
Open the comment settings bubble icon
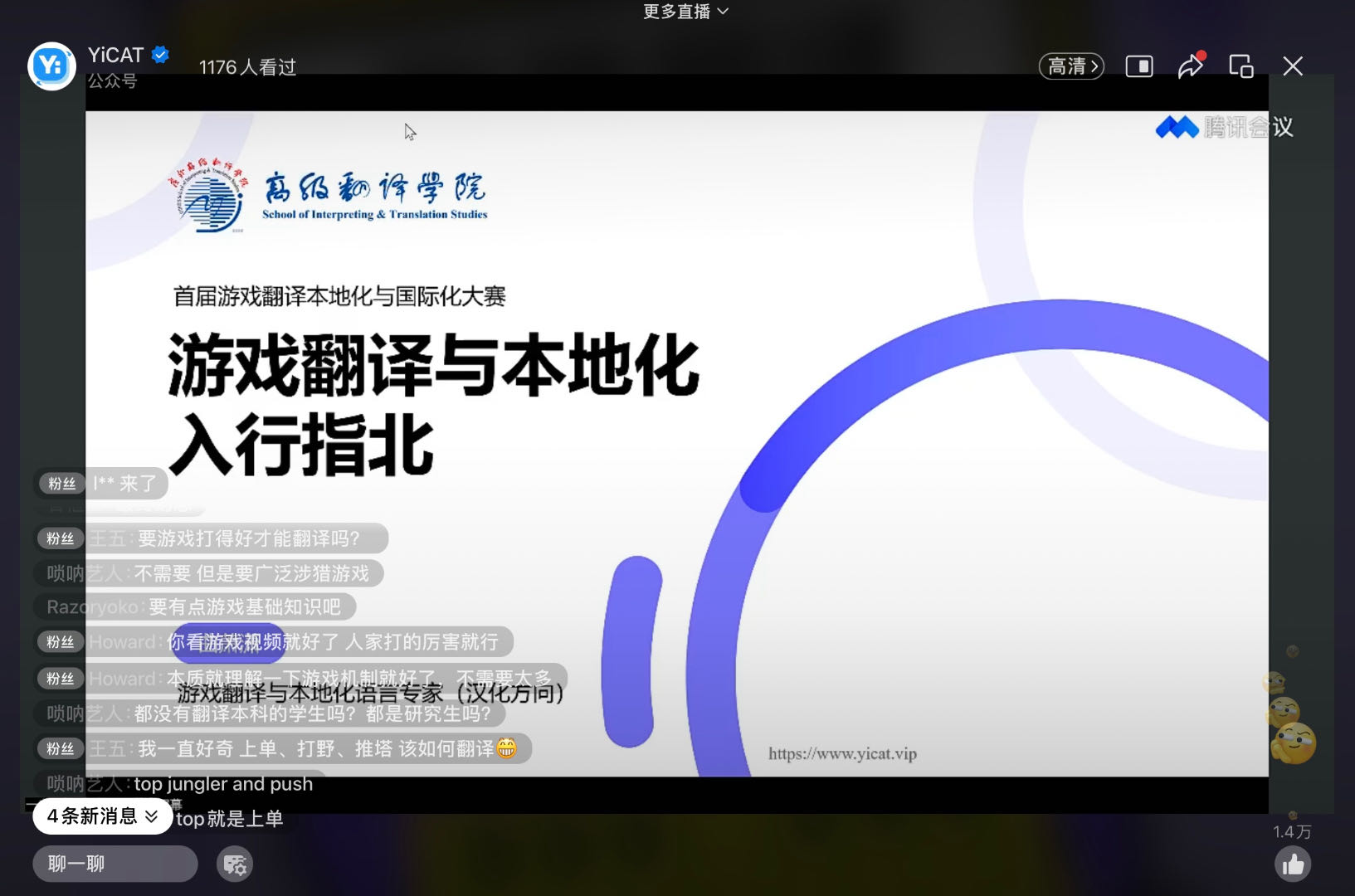pyautogui.click(x=235, y=864)
